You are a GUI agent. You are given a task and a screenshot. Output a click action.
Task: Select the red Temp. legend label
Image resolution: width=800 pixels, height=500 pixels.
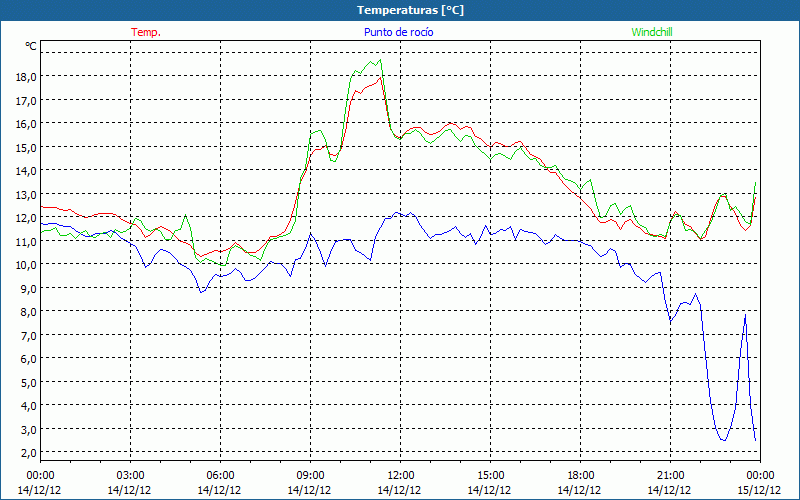point(146,32)
